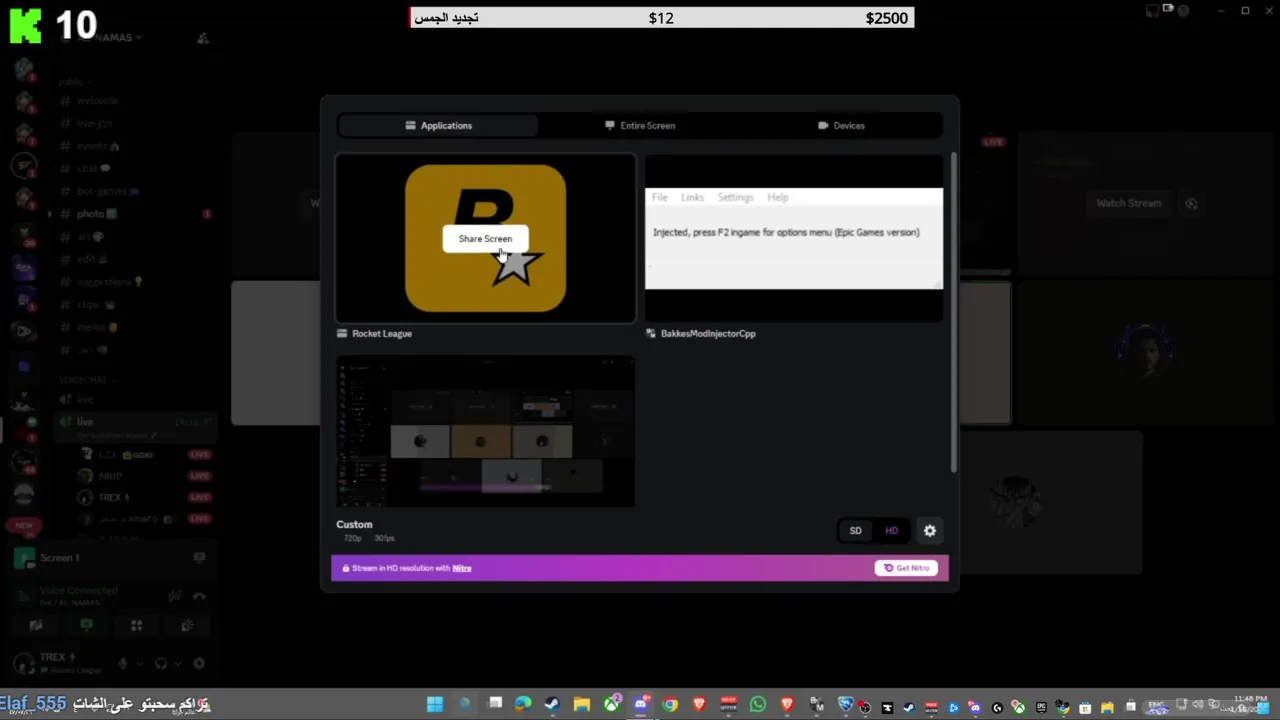Click the share dialog scrollbar
1280x720 pixels.
coord(954,312)
